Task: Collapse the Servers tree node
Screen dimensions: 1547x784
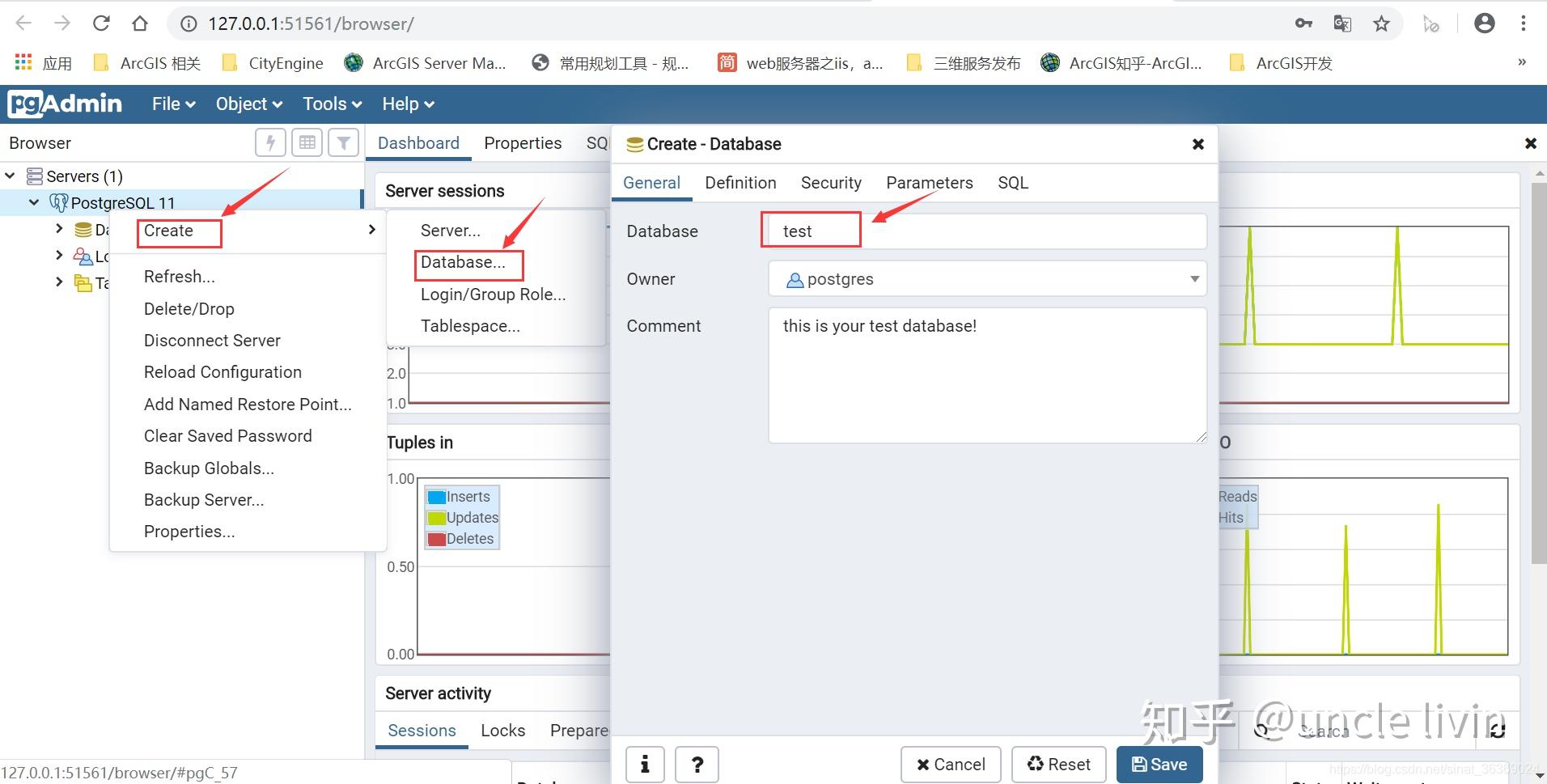Action: click(10, 176)
